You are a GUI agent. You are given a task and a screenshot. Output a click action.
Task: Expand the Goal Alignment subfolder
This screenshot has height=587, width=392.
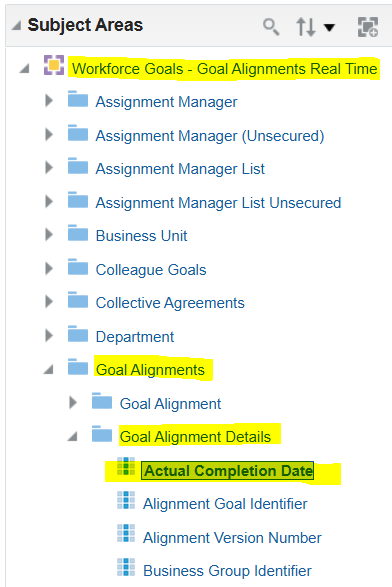coord(73,402)
